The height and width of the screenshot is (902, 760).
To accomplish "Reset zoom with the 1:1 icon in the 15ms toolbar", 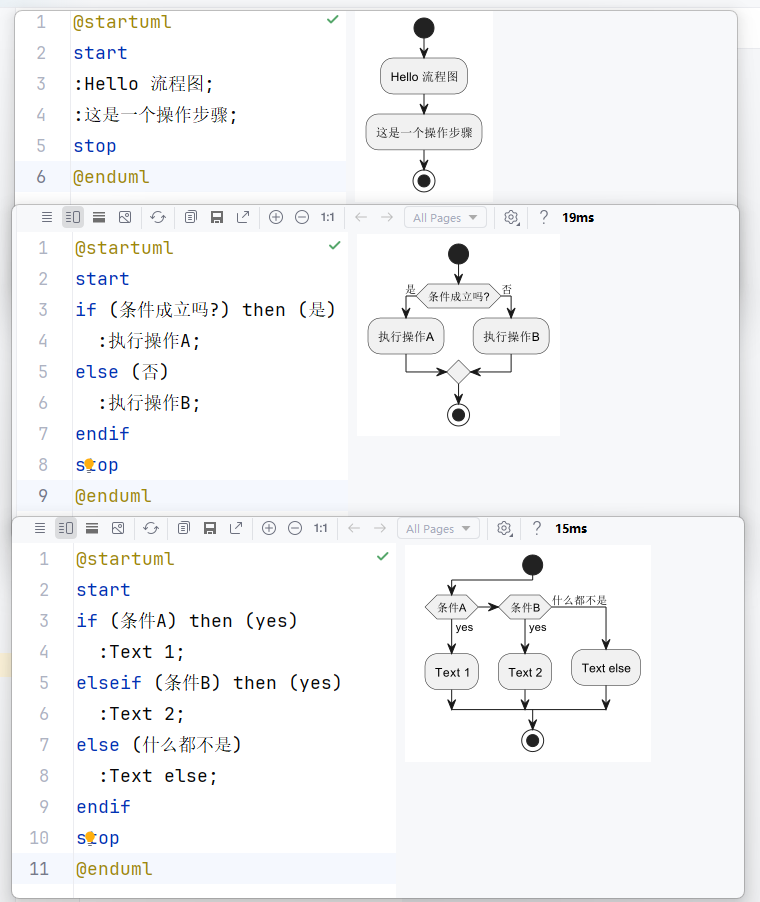I will coord(321,528).
